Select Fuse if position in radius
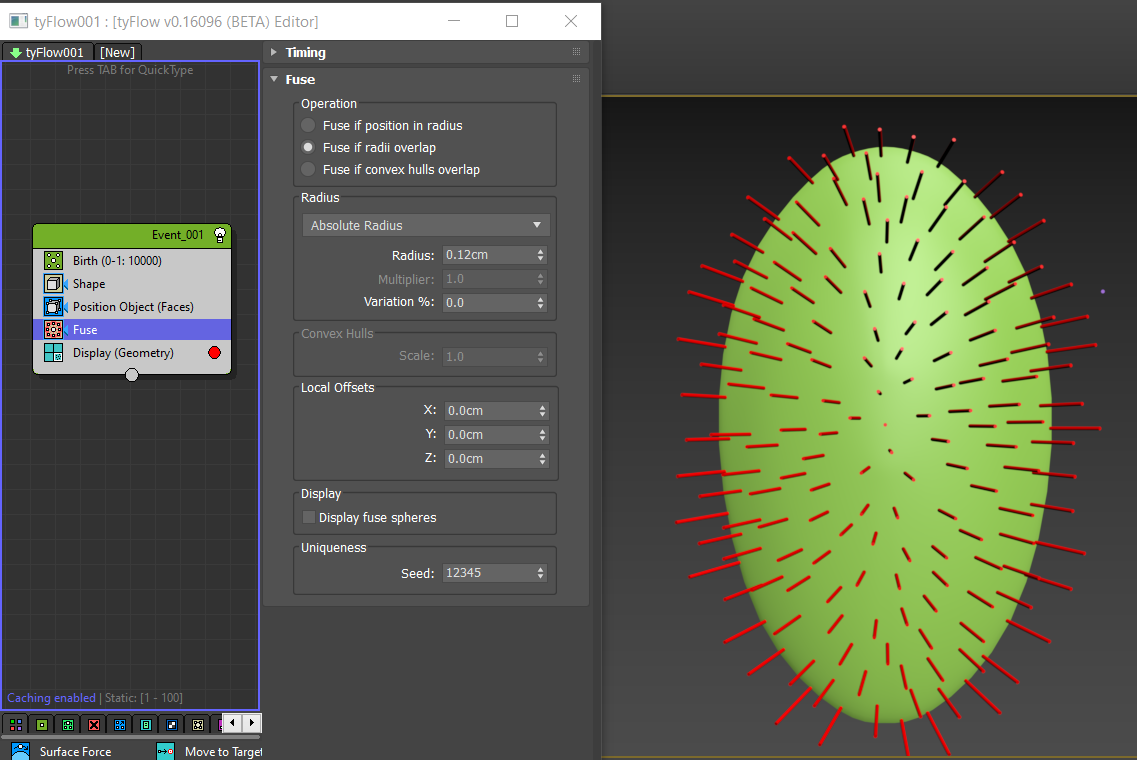The width and height of the screenshot is (1137, 760). click(x=309, y=126)
